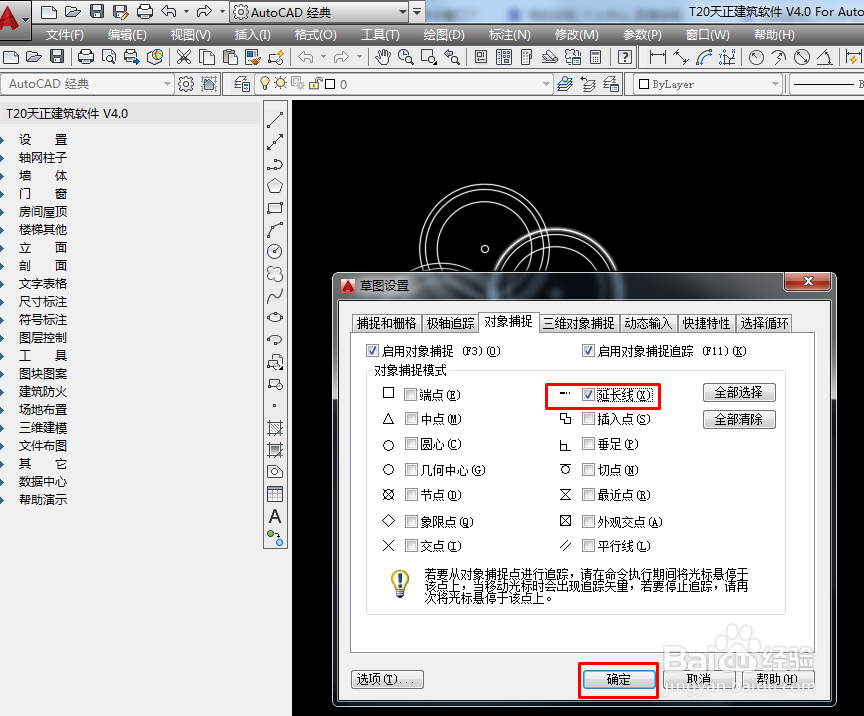The image size is (864, 716).
Task: Click the New file icon in quick access bar
Action: click(49, 12)
